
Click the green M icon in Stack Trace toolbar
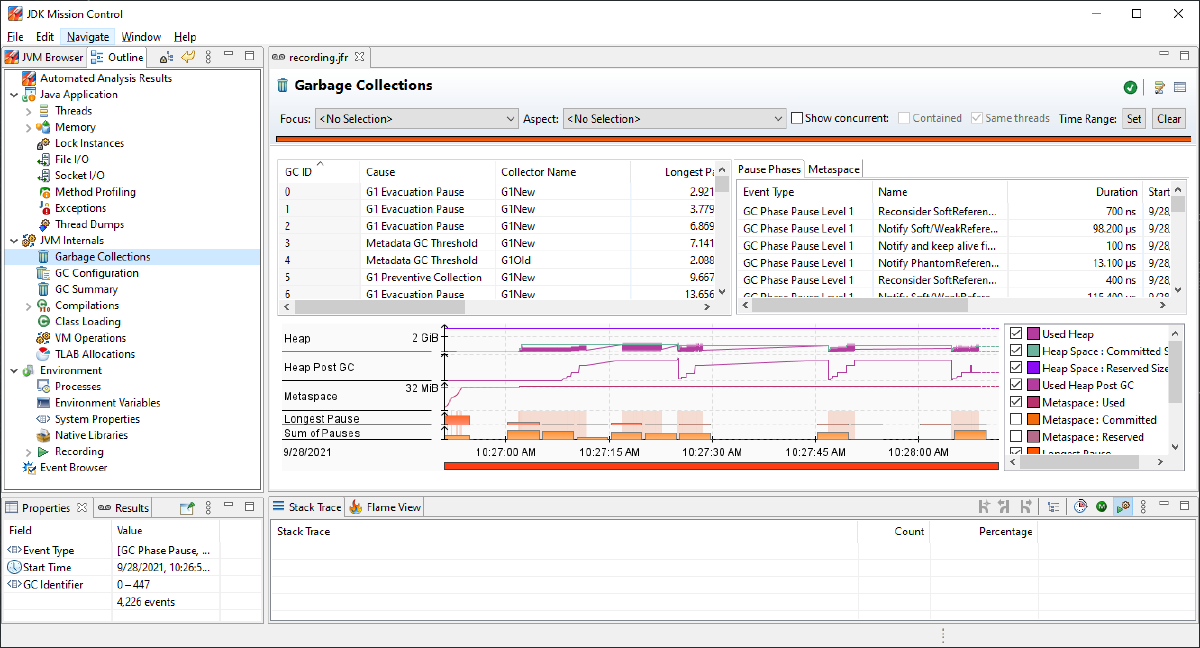[1101, 507]
